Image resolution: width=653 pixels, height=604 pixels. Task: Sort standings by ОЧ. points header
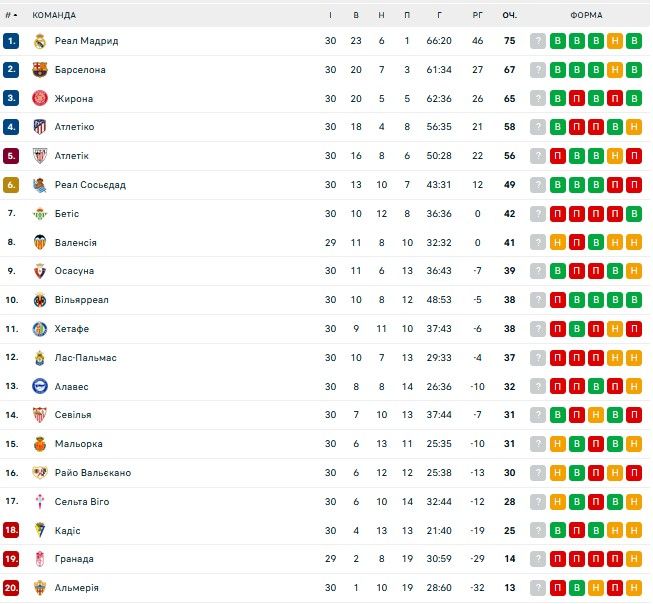pyautogui.click(x=509, y=16)
